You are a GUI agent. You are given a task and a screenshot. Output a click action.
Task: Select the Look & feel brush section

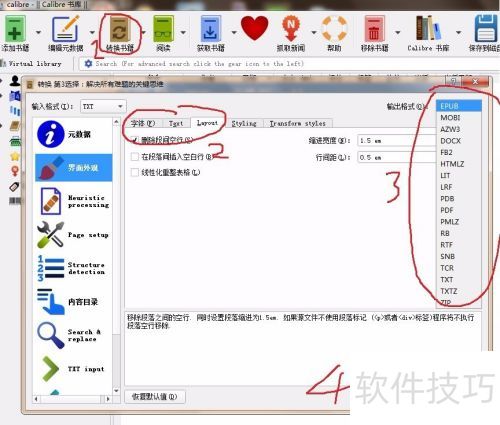pos(73,168)
